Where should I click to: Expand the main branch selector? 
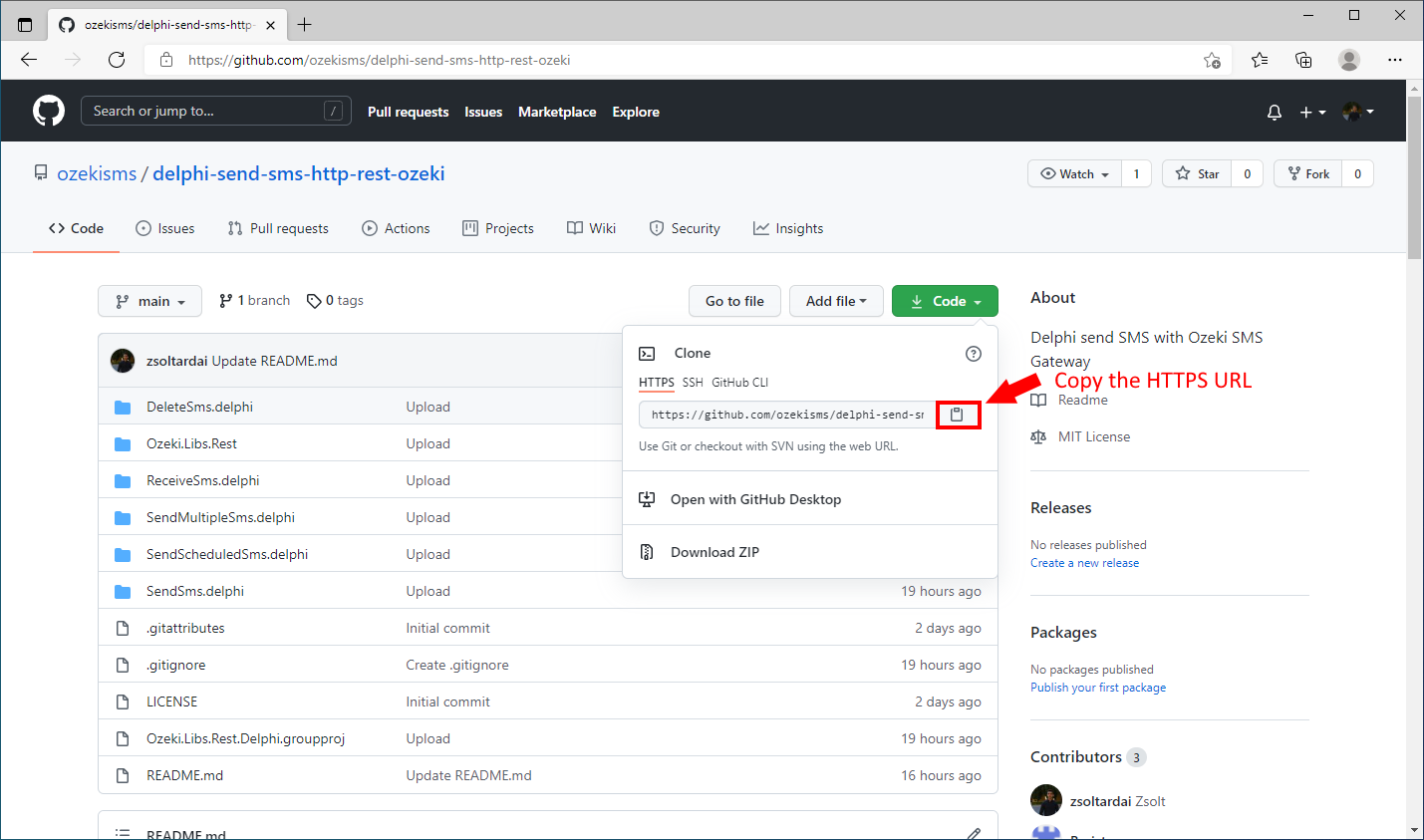[x=149, y=300]
